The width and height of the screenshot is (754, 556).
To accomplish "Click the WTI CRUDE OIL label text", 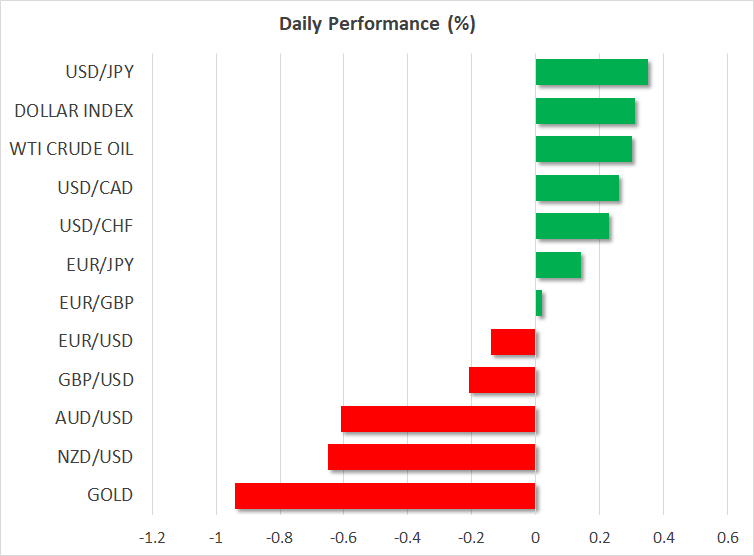I will [71, 149].
